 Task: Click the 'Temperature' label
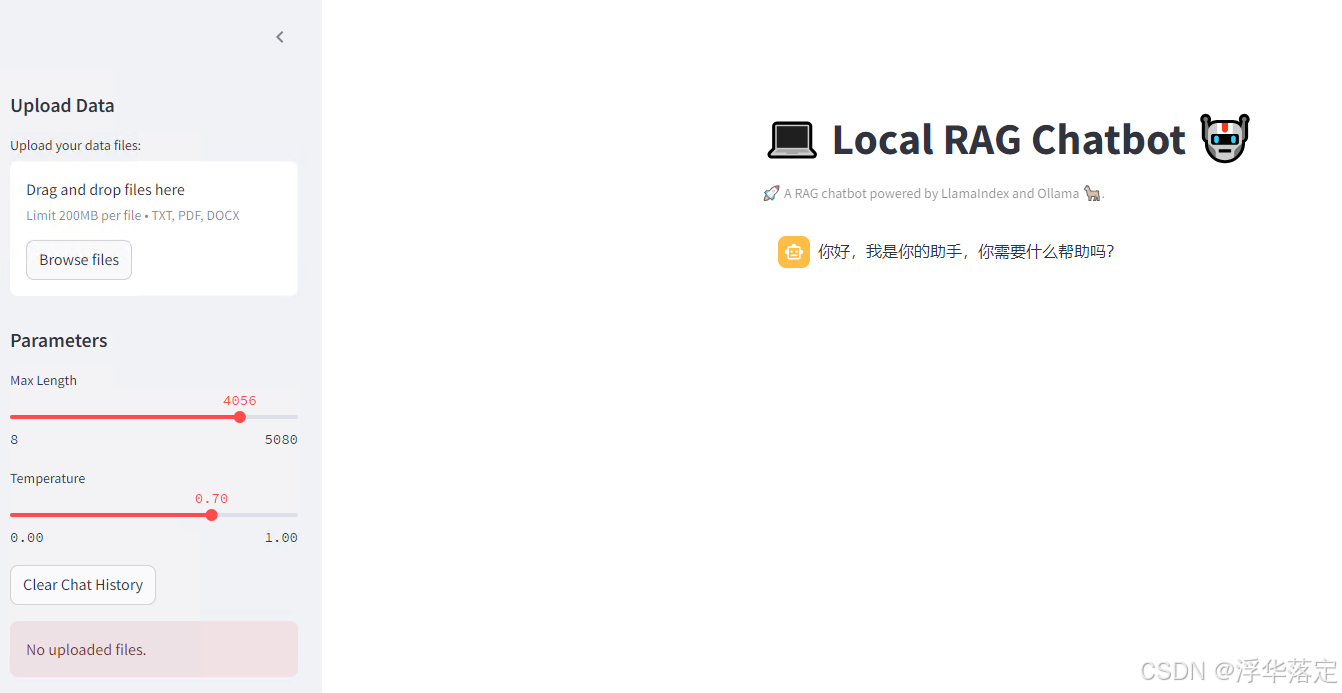48,479
